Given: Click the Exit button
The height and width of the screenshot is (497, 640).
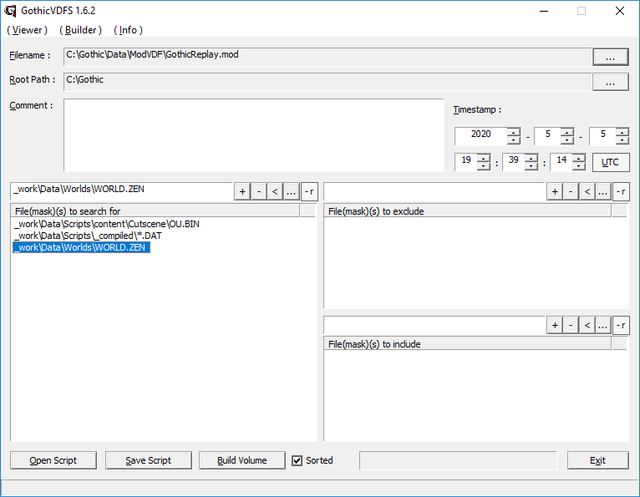Looking at the screenshot, I should (x=598, y=460).
